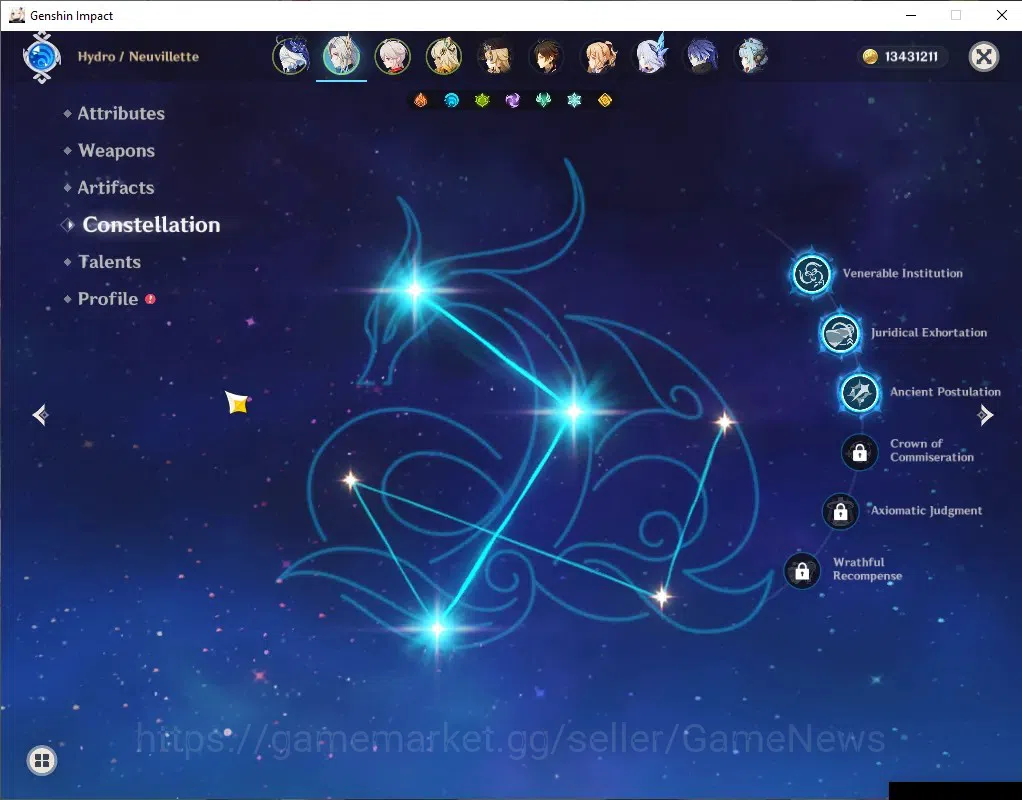The height and width of the screenshot is (800, 1022).
Task: Filter characters by Anemo element
Action: 544,100
